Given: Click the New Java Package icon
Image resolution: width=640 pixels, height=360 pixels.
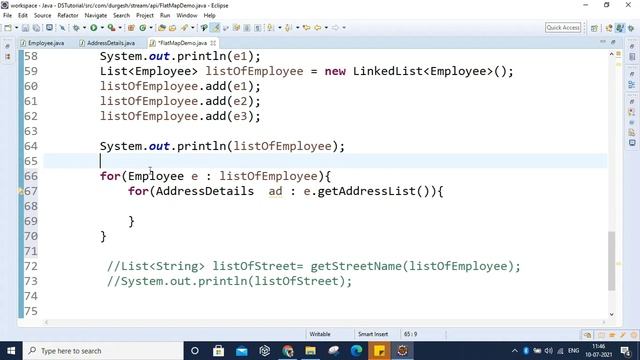Looking at the screenshot, I should tap(131, 28).
